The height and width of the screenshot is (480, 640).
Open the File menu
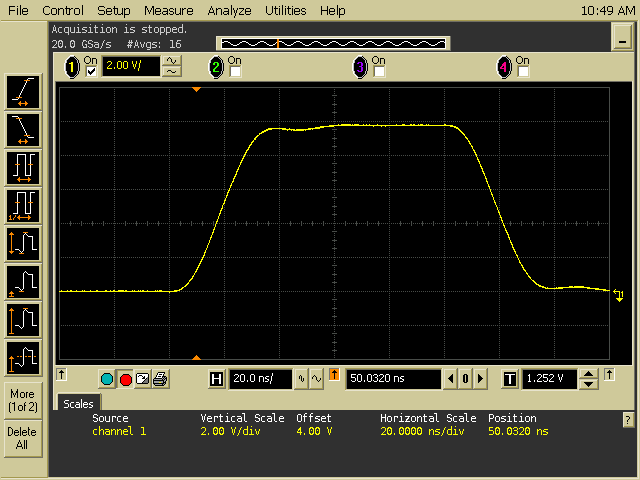coord(18,10)
